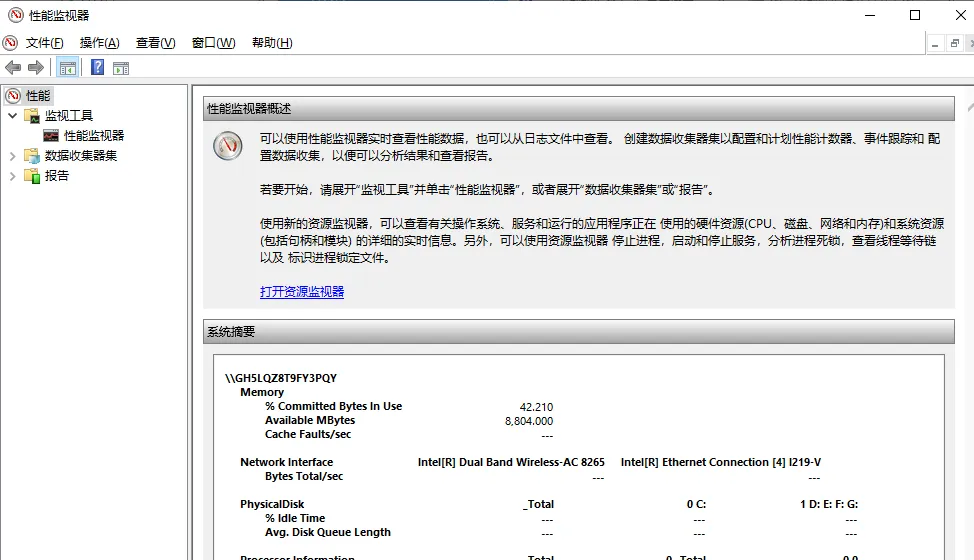
Task: Select the 报告 tree item
Action: tap(57, 176)
